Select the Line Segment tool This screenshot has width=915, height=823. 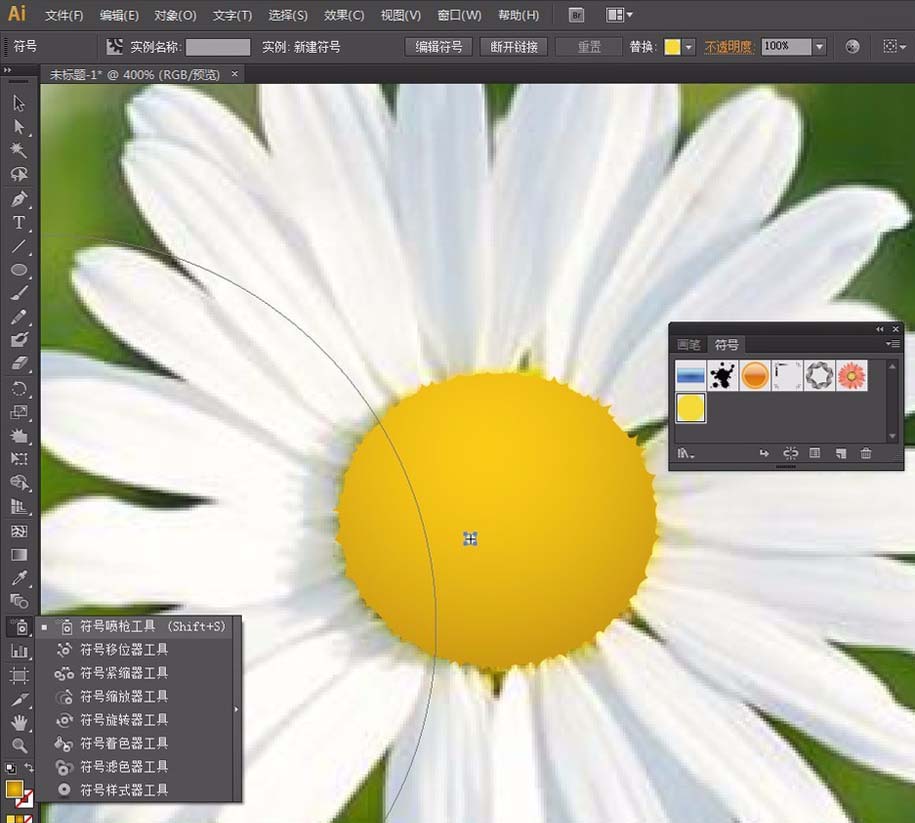click(x=19, y=246)
